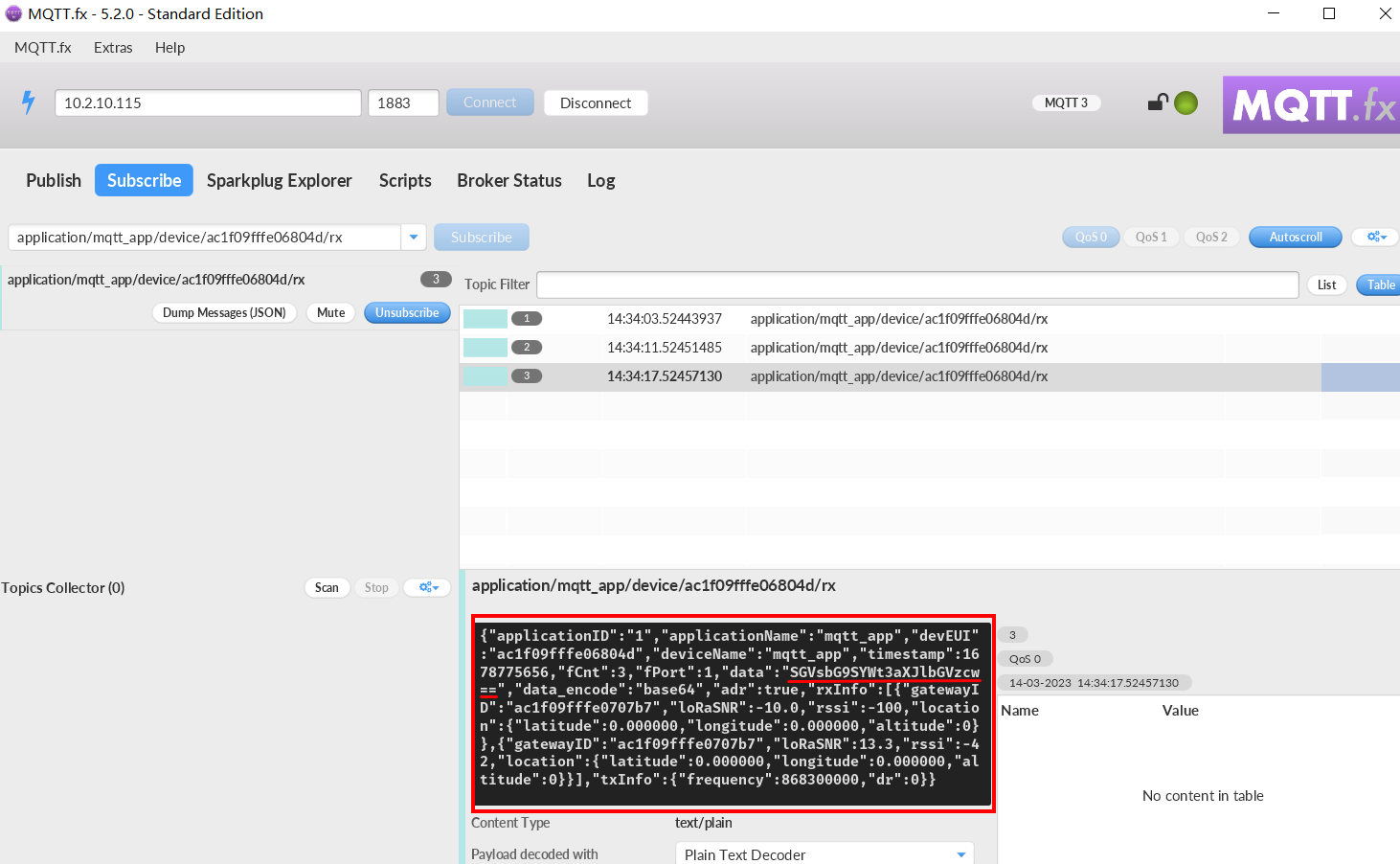Open the Extras menu
The image size is (1400, 864).
tap(113, 48)
